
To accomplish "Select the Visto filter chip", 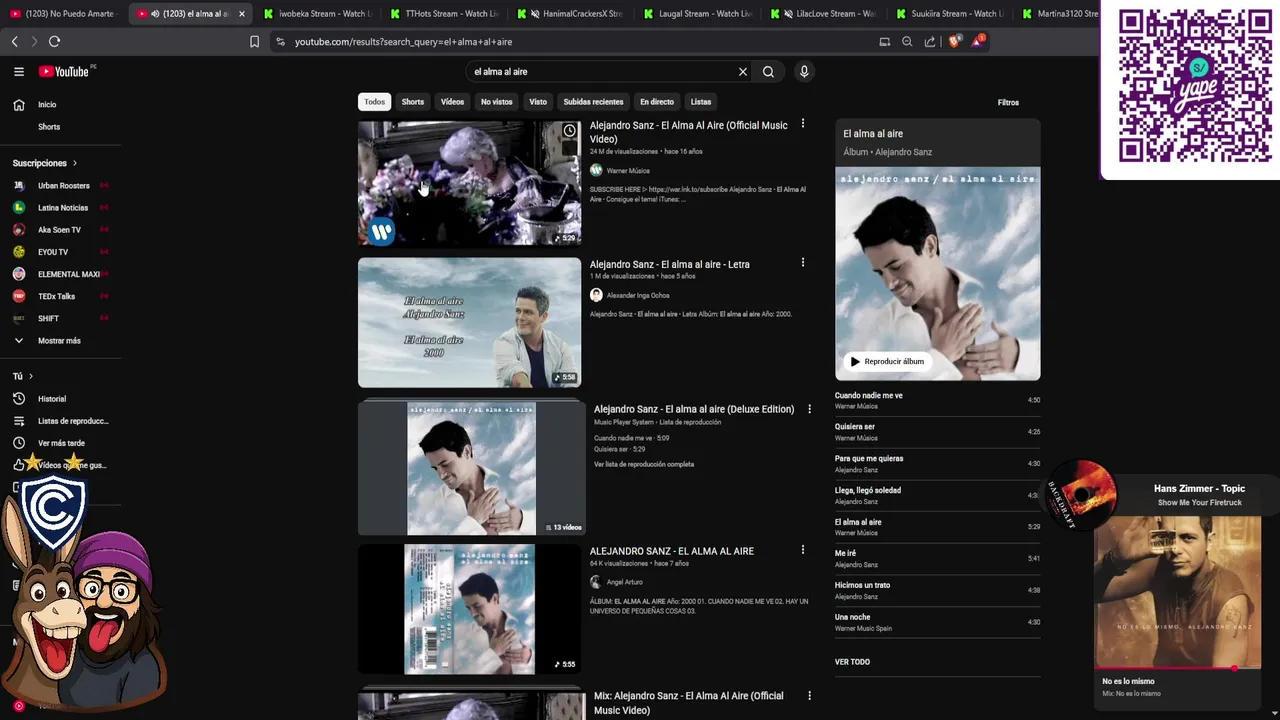I will tap(538, 102).
